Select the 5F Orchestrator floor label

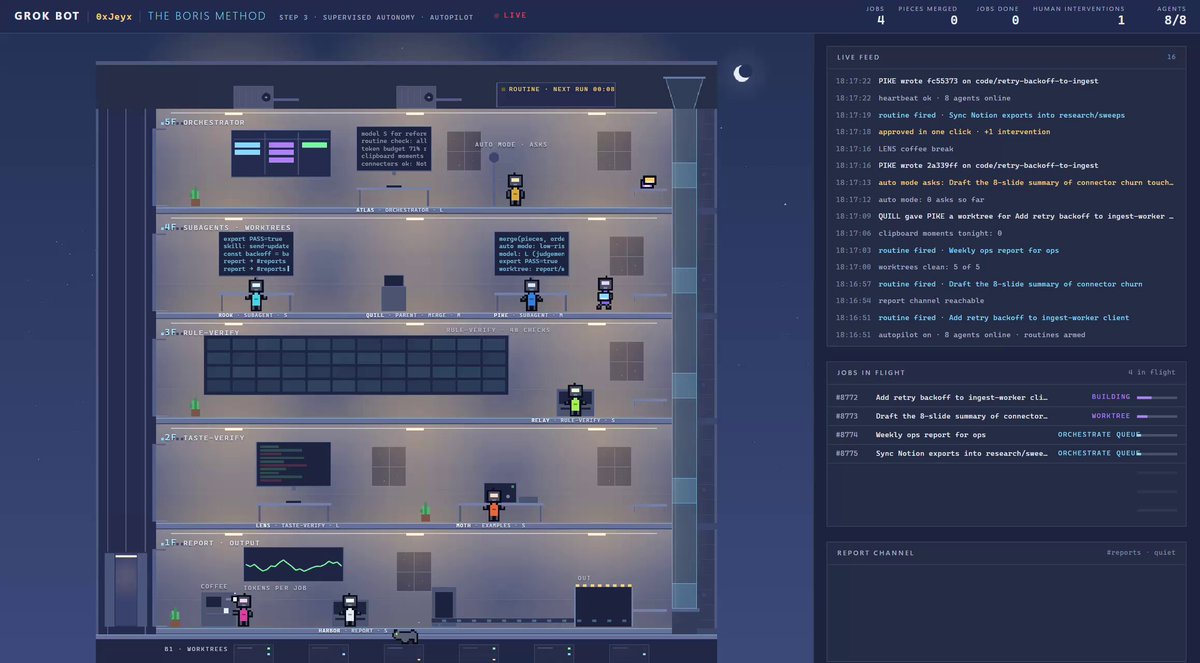204,123
